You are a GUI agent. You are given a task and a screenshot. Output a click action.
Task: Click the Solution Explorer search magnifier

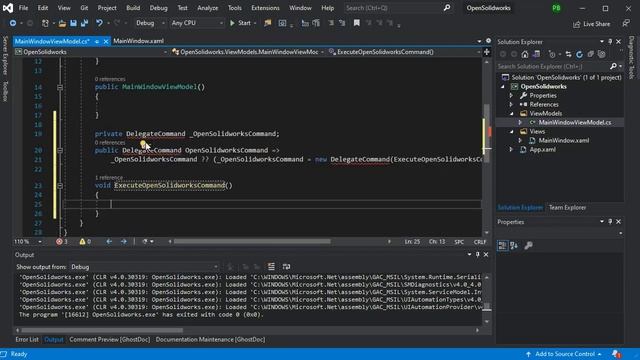click(613, 66)
